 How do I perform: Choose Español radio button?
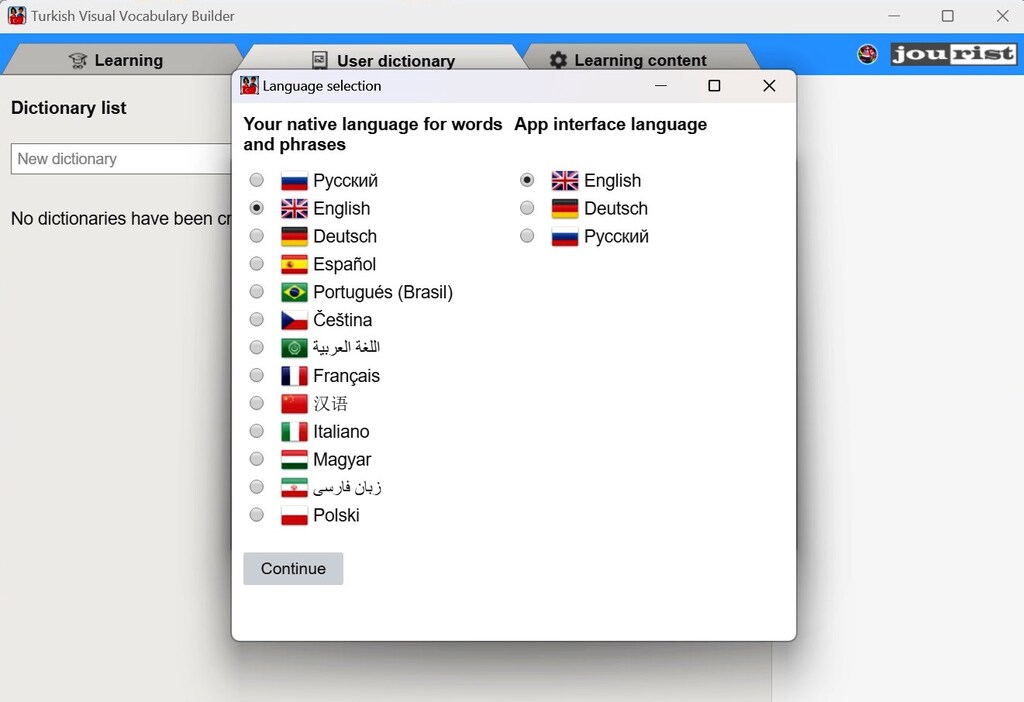point(257,263)
